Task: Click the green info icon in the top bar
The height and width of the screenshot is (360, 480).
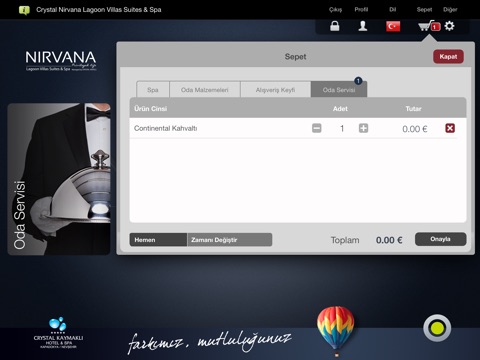Action: point(24,10)
